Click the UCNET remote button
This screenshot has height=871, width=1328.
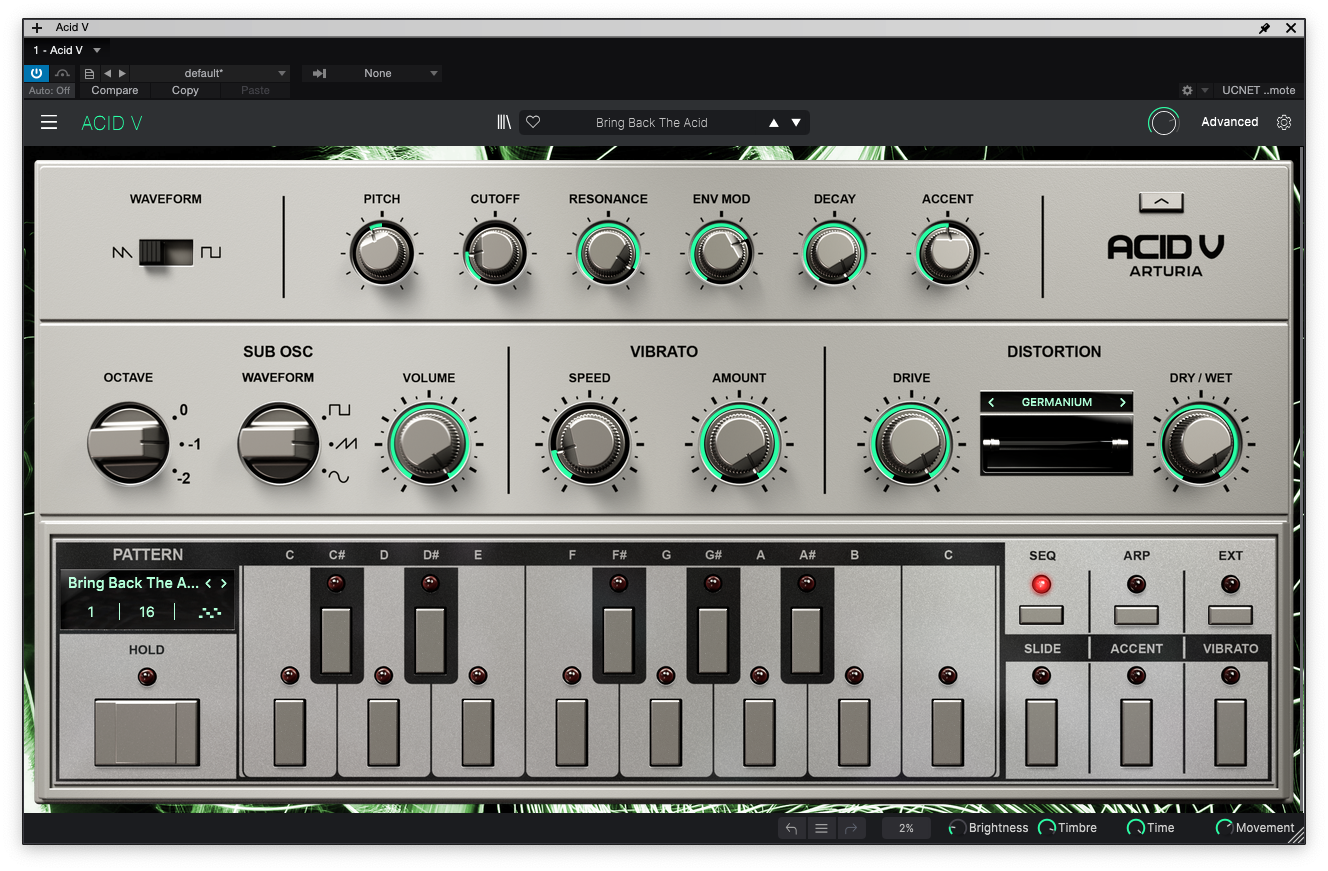pyautogui.click(x=1258, y=90)
